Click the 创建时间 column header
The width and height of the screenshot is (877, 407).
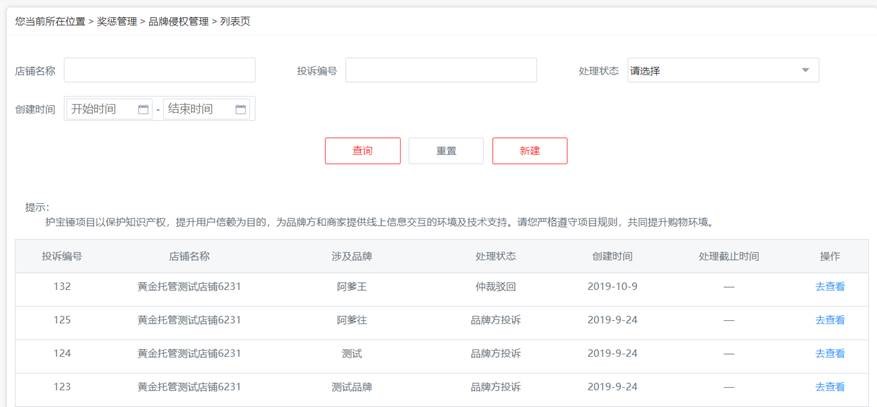pyautogui.click(x=611, y=256)
